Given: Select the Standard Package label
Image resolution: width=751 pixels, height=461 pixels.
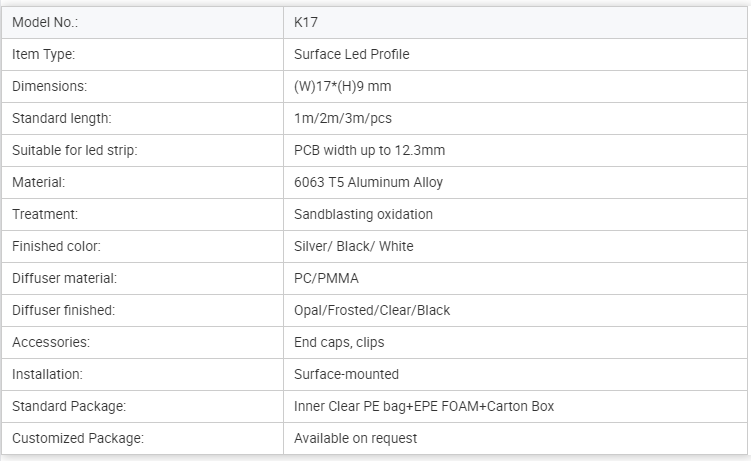Looking at the screenshot, I should 69,406.
